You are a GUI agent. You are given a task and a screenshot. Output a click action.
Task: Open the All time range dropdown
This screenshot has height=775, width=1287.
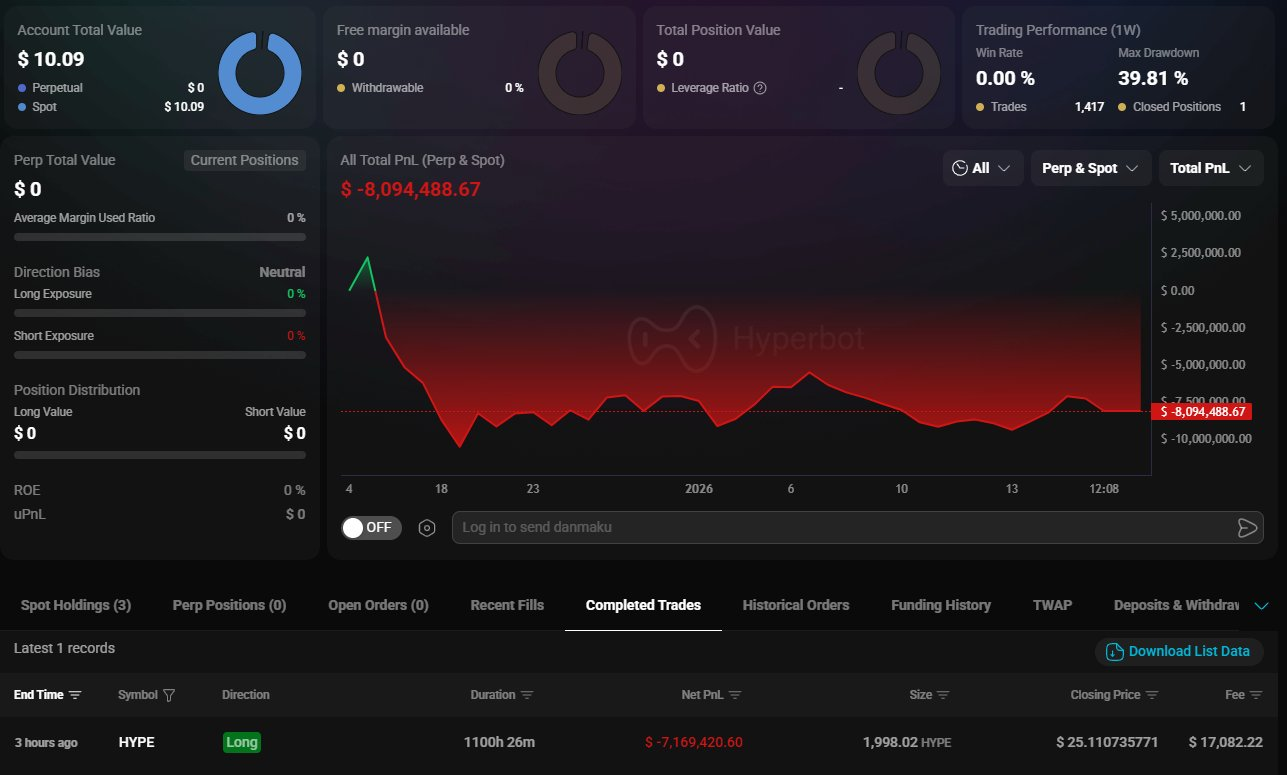(x=982, y=168)
